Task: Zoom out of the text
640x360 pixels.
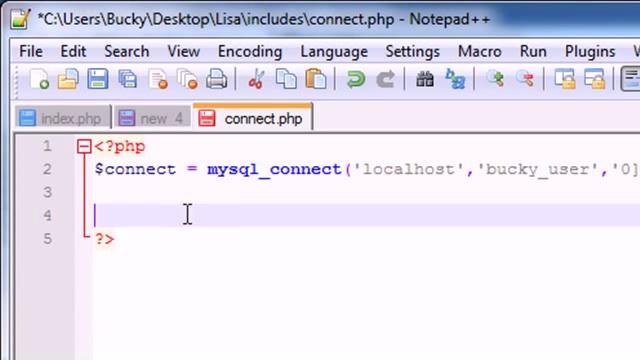Action: coord(525,79)
